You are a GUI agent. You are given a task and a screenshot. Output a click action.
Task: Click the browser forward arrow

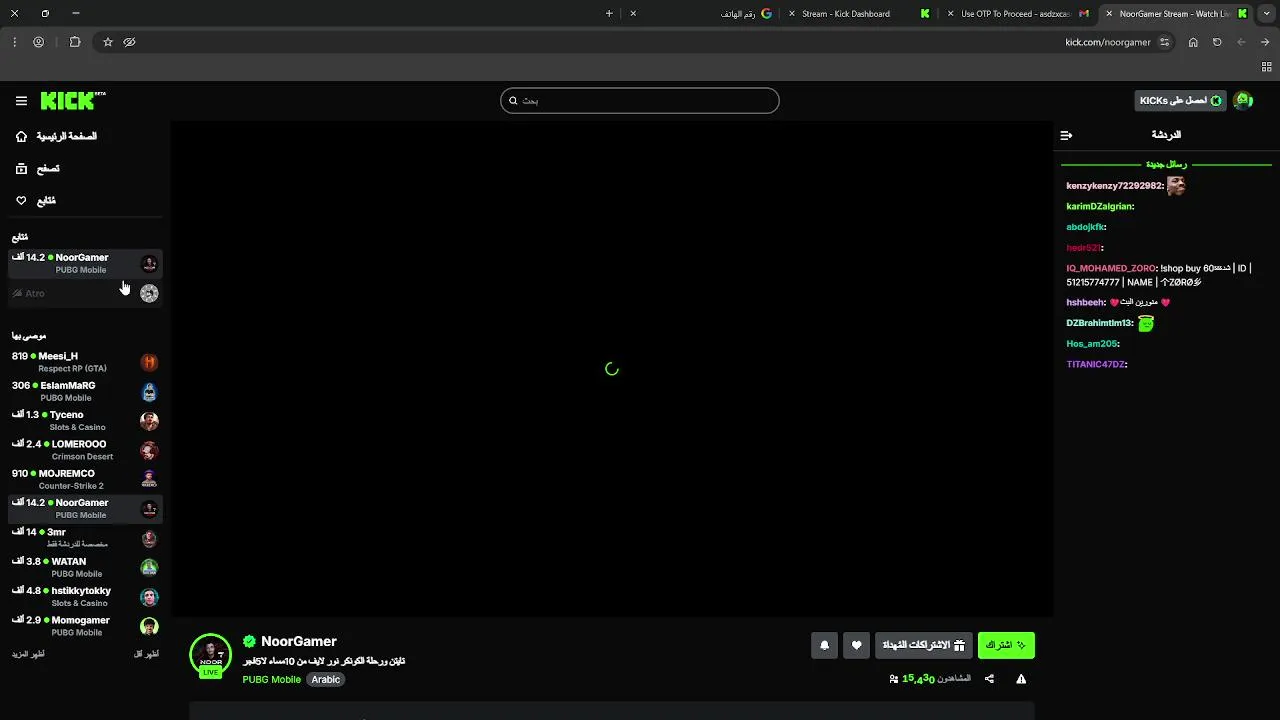click(x=1265, y=42)
